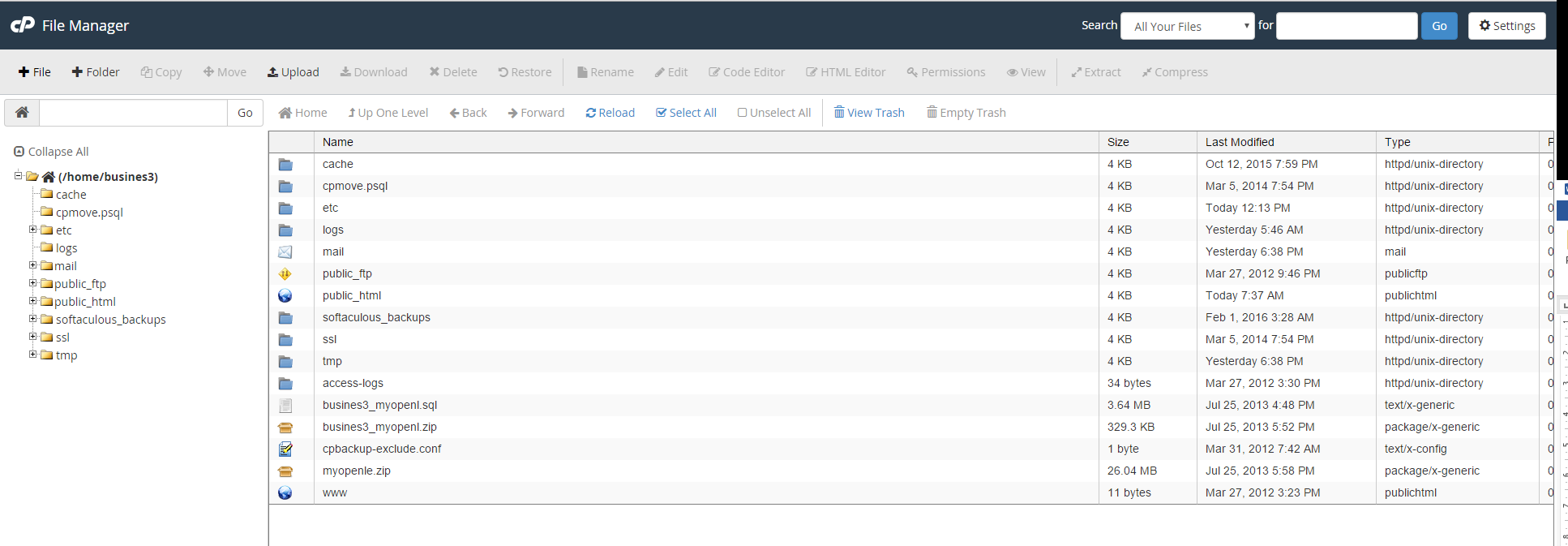Click the home icon beside path field
This screenshot has height=546, width=1568.
point(22,113)
